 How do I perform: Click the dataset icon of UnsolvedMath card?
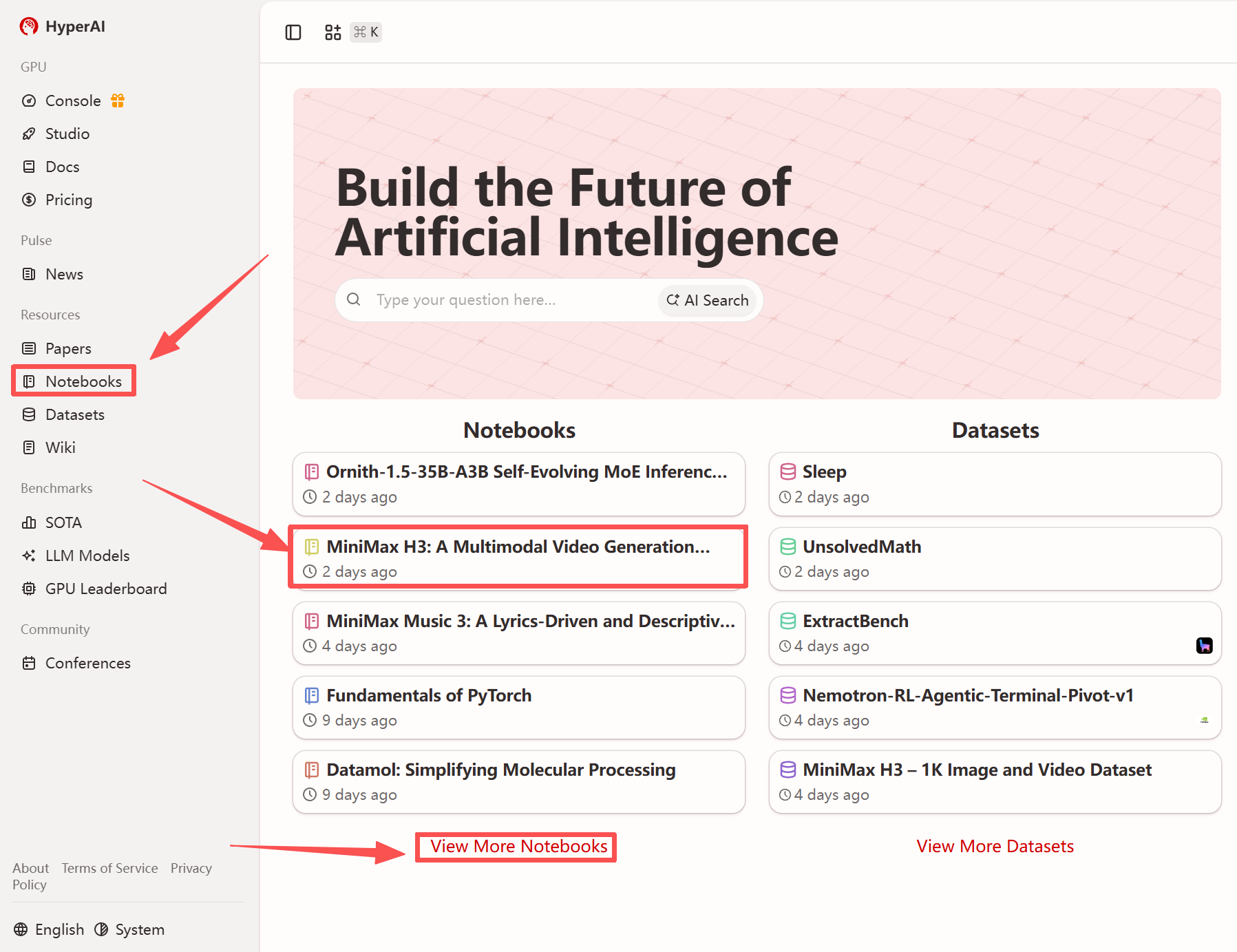[788, 547]
